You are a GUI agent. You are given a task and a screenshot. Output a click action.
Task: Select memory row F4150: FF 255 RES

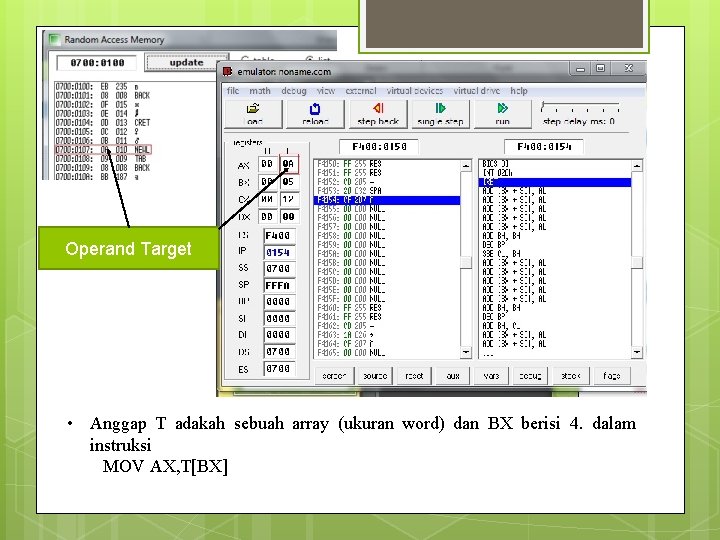(387, 164)
